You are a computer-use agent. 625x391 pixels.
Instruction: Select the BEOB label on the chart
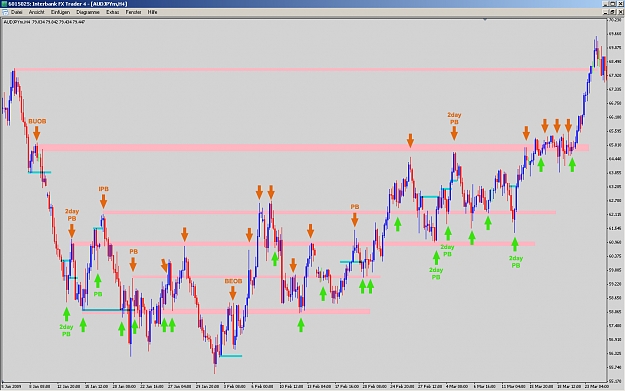pyautogui.click(x=233, y=281)
